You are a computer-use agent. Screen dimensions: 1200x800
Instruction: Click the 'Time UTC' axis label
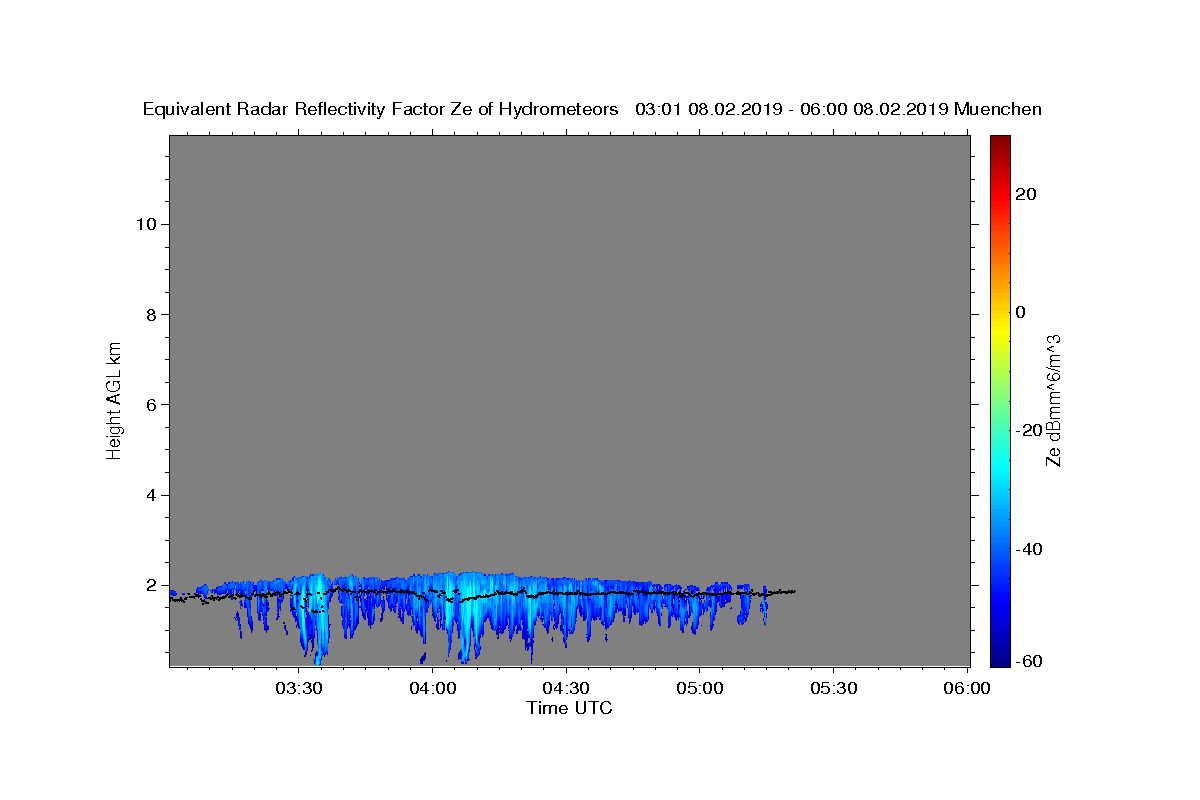569,708
